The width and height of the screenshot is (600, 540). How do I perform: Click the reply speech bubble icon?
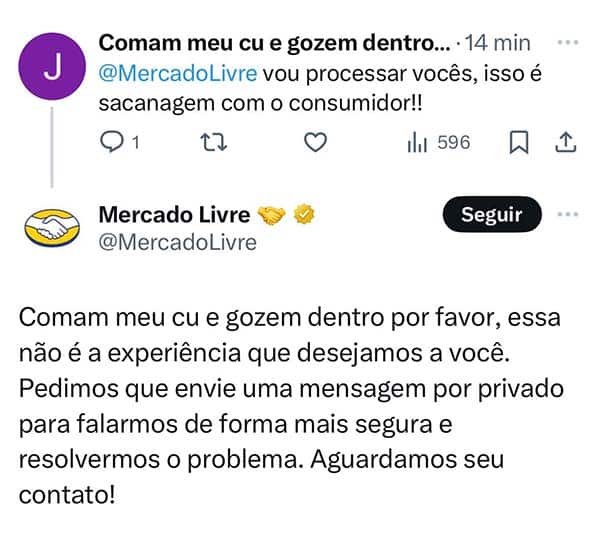(112, 143)
